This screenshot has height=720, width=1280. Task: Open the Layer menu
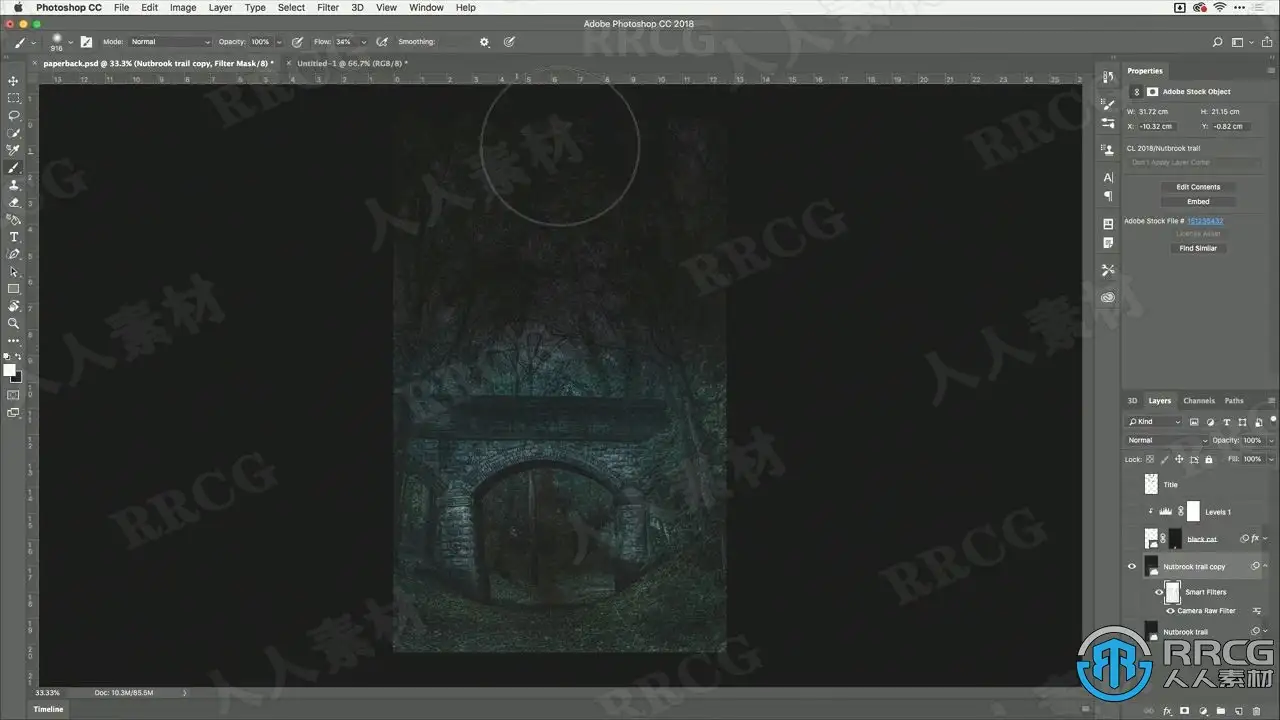pyautogui.click(x=220, y=7)
